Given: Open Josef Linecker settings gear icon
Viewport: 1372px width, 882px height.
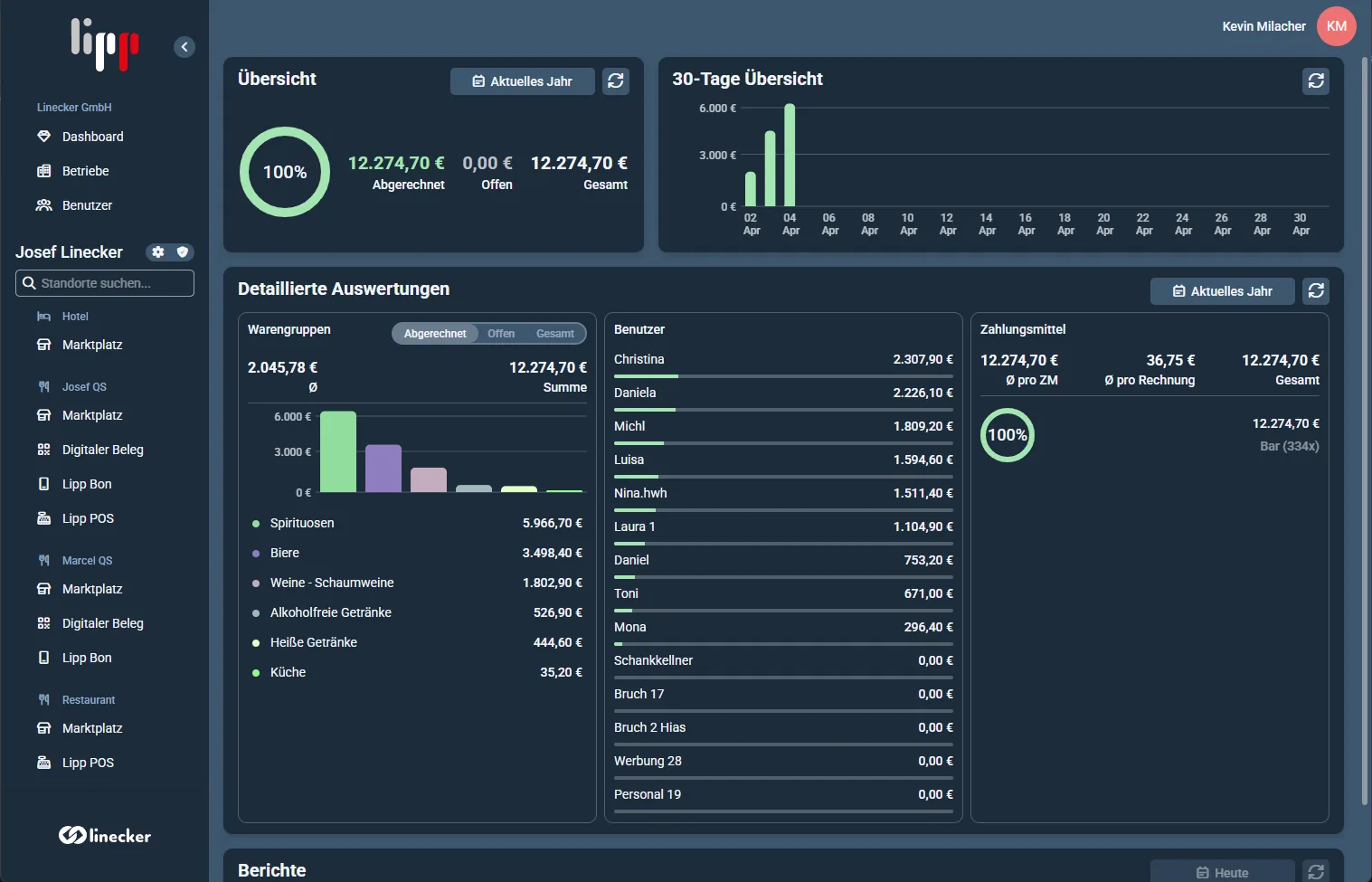Looking at the screenshot, I should coord(158,252).
